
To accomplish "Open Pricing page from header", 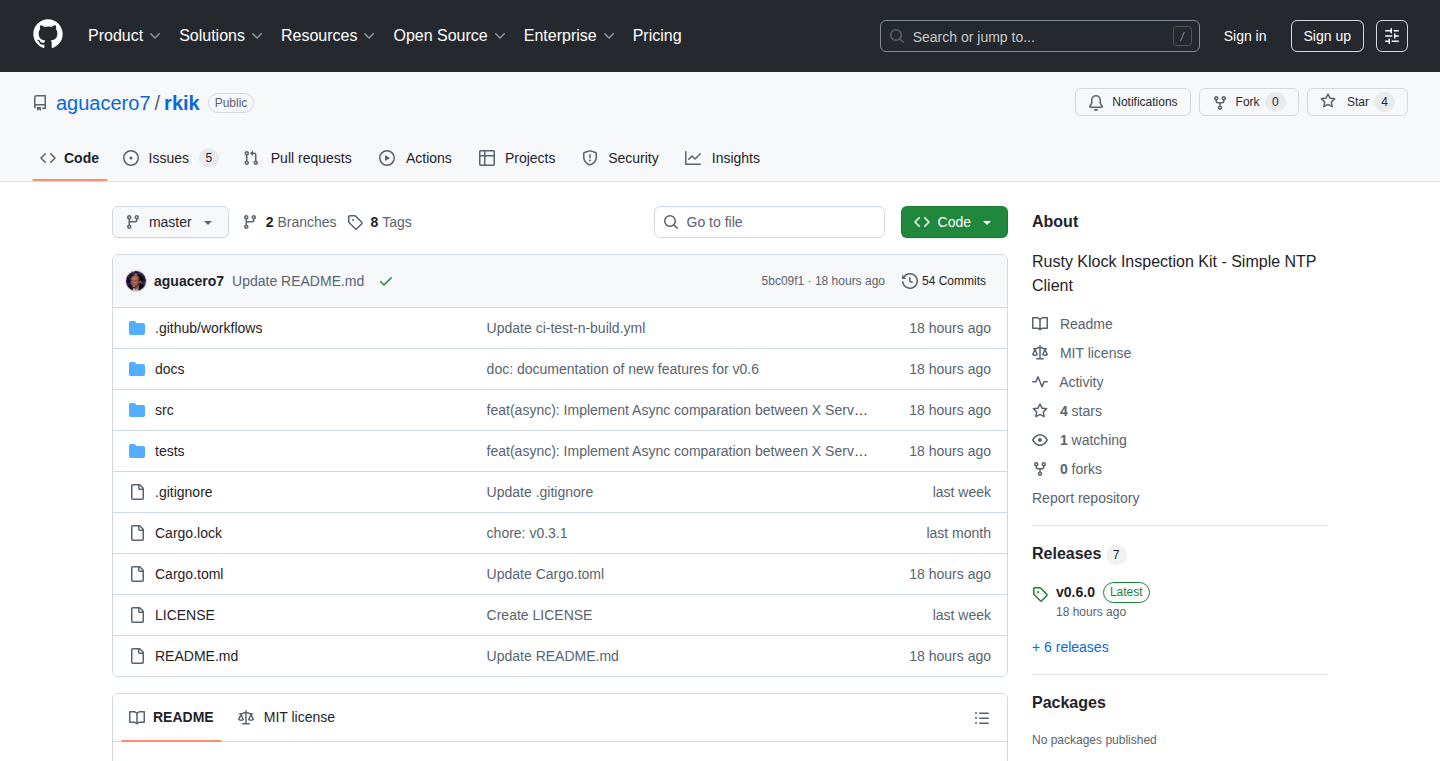I will click(x=657, y=35).
